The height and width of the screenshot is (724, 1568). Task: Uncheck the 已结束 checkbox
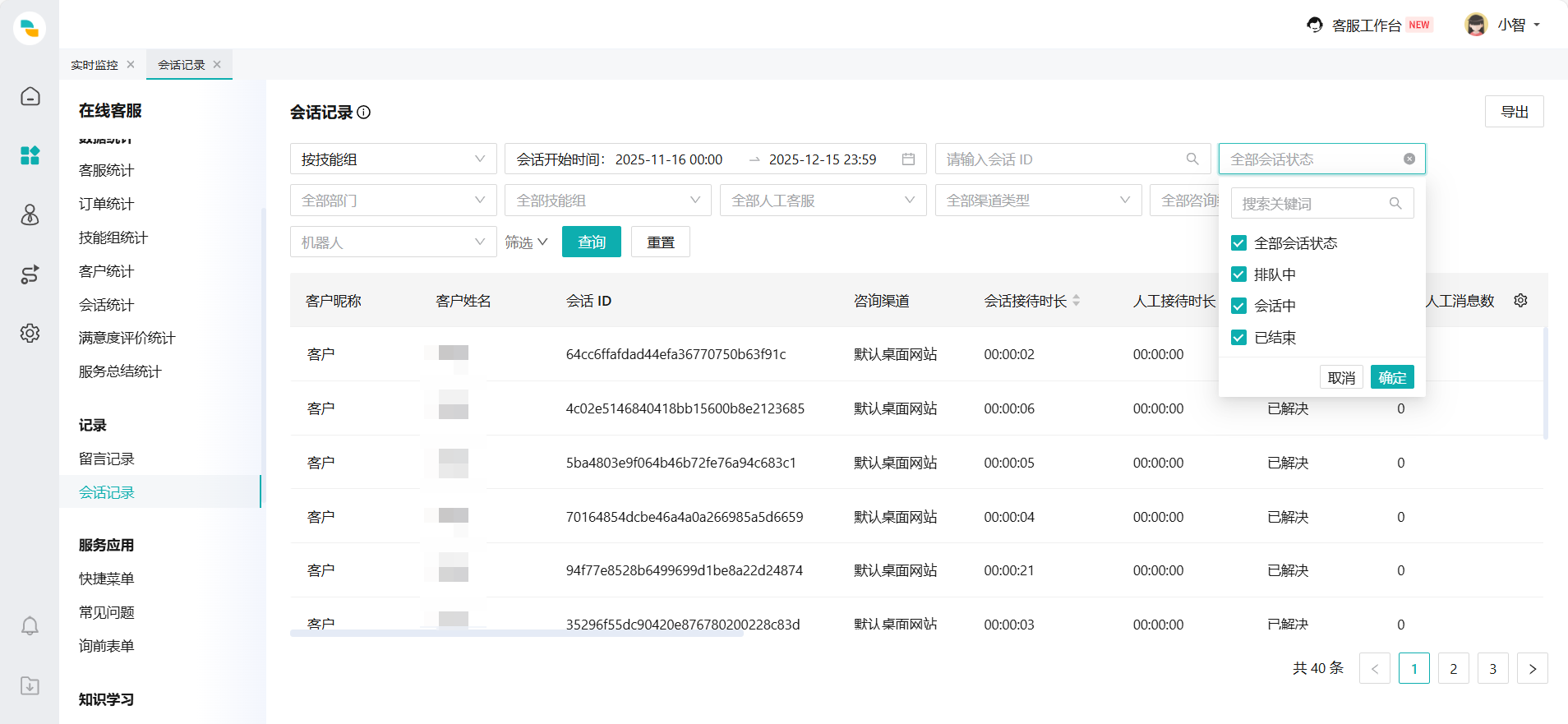click(x=1238, y=338)
